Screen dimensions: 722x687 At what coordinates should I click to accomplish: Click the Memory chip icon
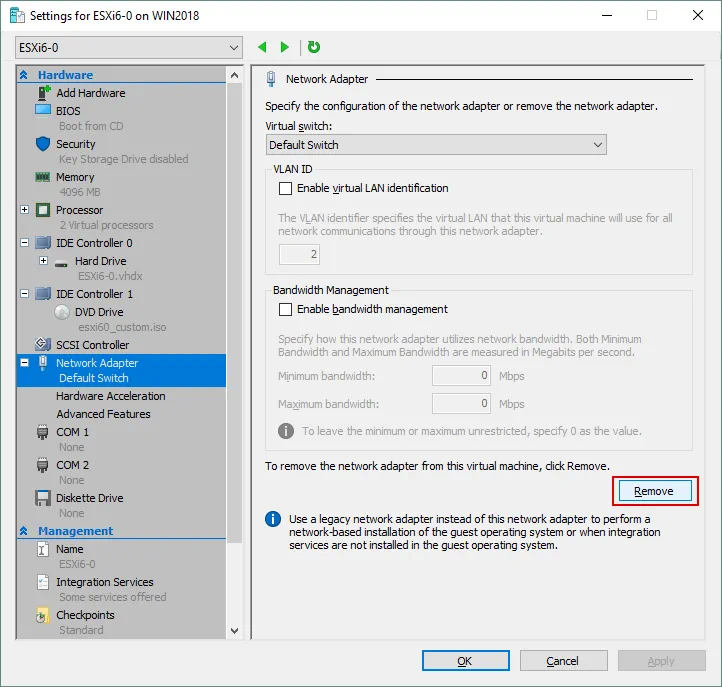click(43, 177)
